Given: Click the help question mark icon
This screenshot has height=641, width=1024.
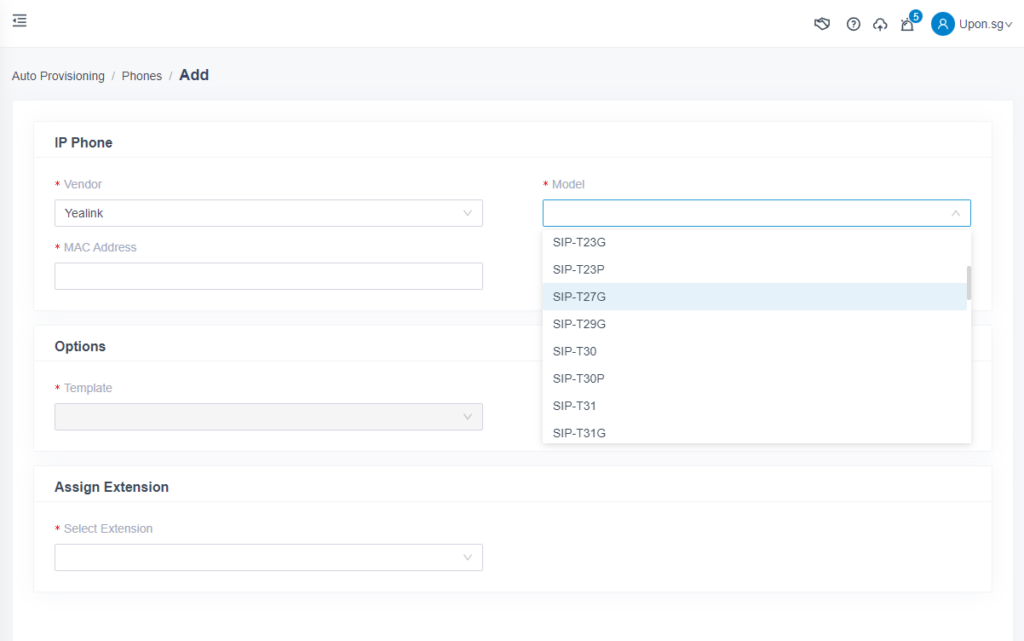Looking at the screenshot, I should pos(853,23).
